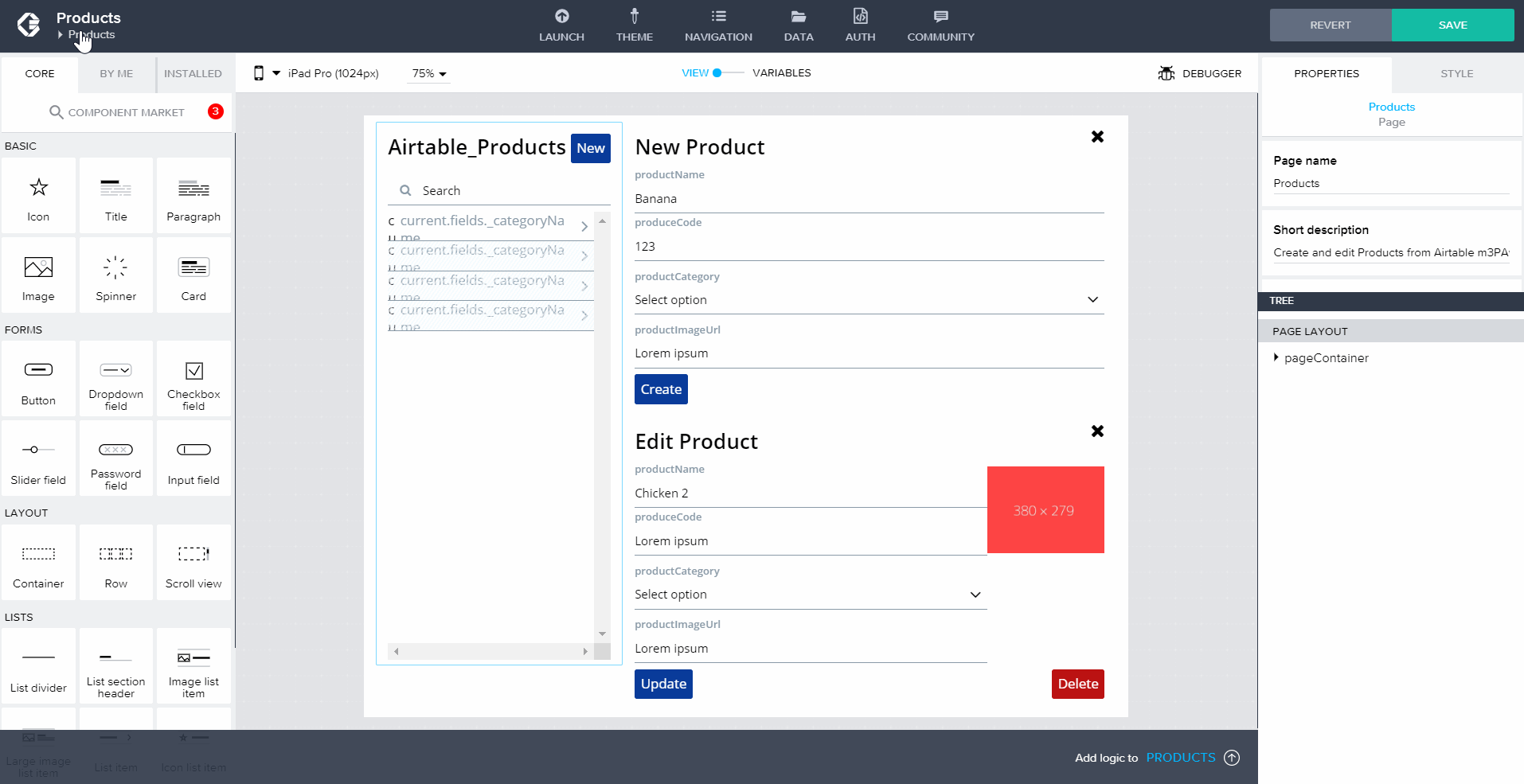Click the Save button
The width and height of the screenshot is (1524, 784).
click(1453, 25)
